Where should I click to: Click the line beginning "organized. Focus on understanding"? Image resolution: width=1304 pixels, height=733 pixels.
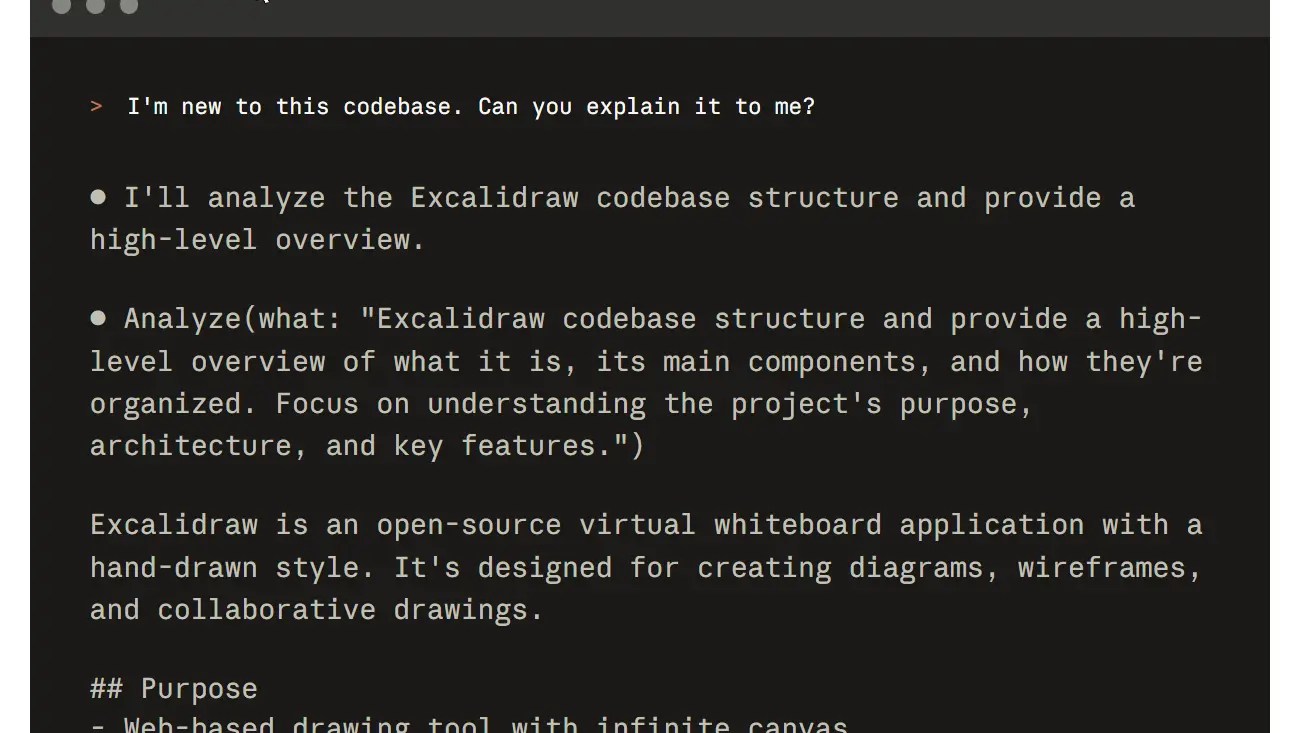(561, 404)
